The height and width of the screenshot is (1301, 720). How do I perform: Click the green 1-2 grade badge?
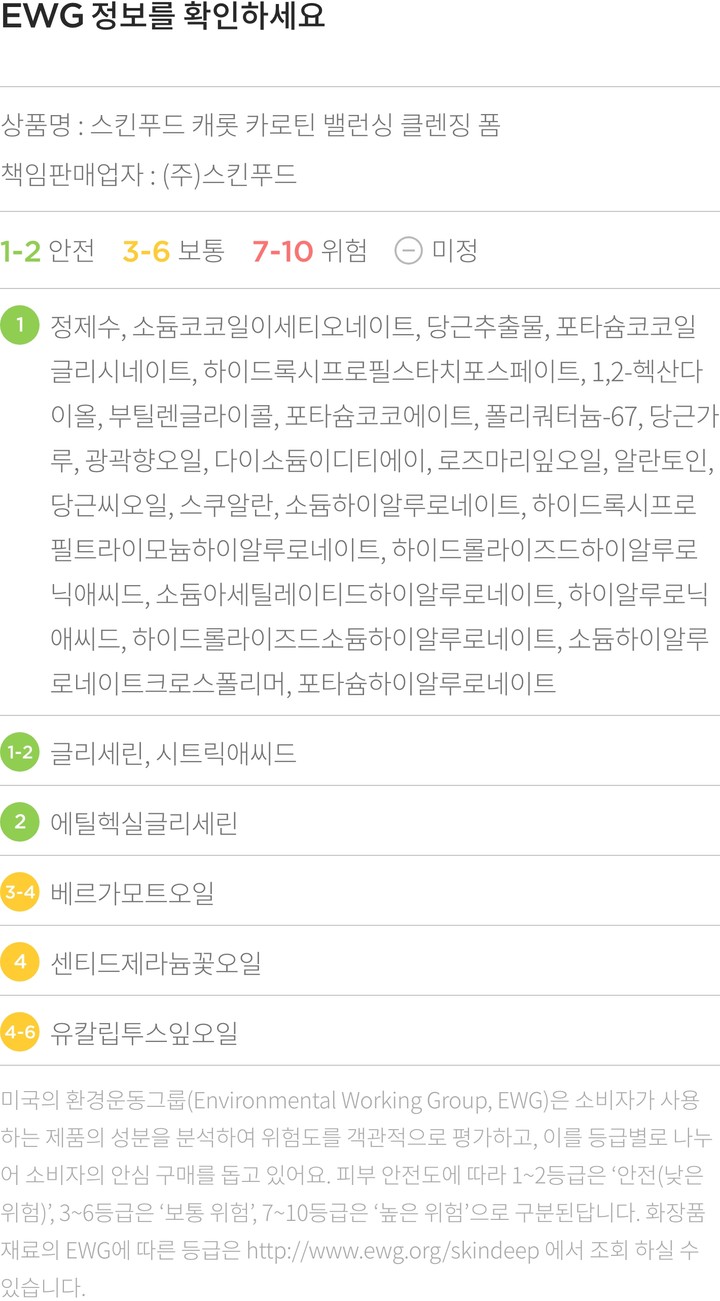point(19,752)
